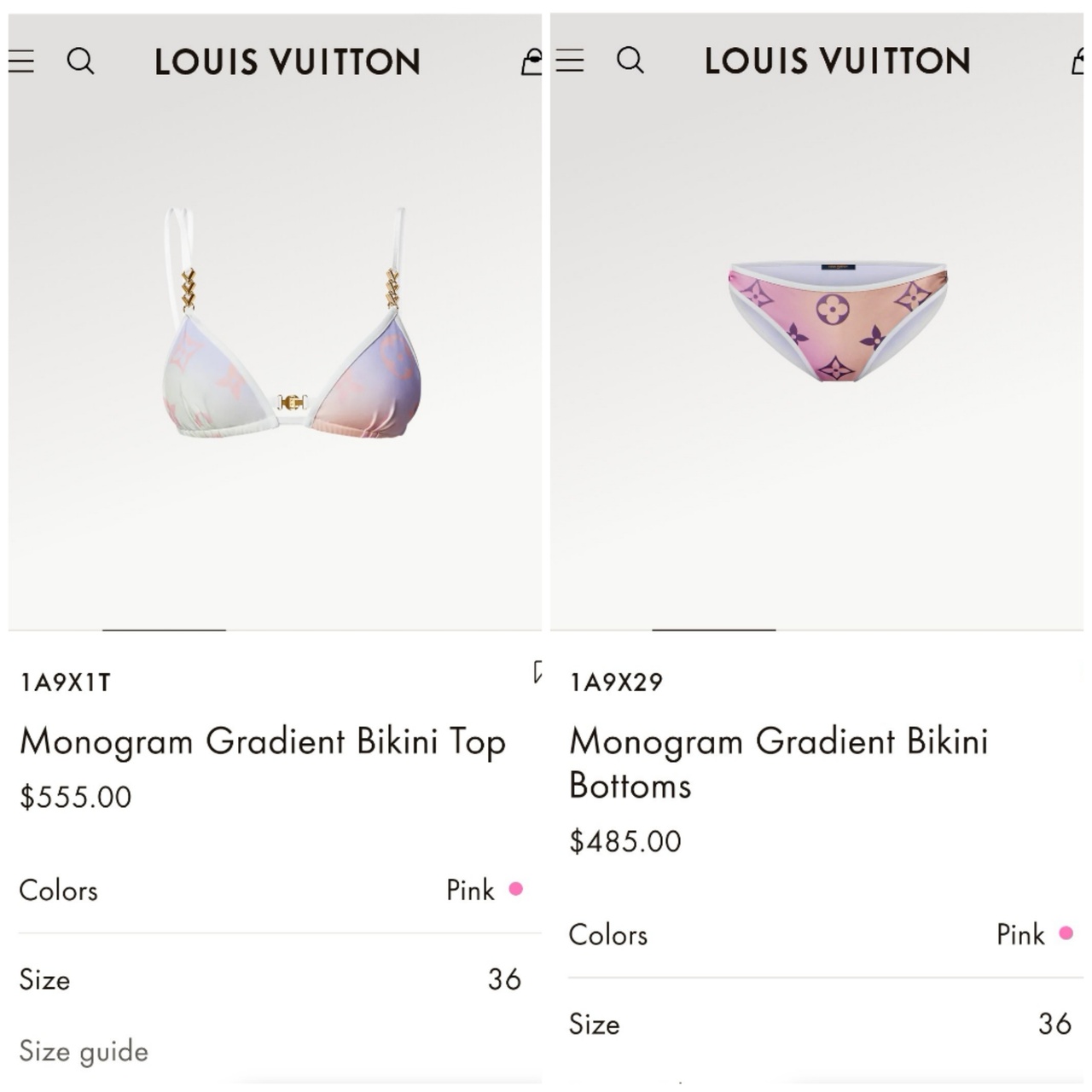The image size is (1092, 1092).
Task: Click right image carousel progress indicator
Action: point(713,630)
